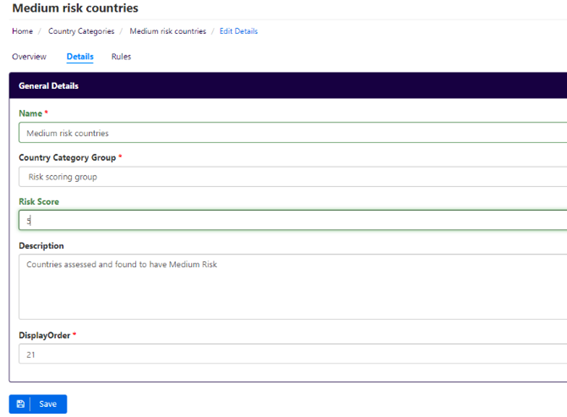This screenshot has width=567, height=417.
Task: Click the Medium risk countries page heading
Action: (x=75, y=8)
